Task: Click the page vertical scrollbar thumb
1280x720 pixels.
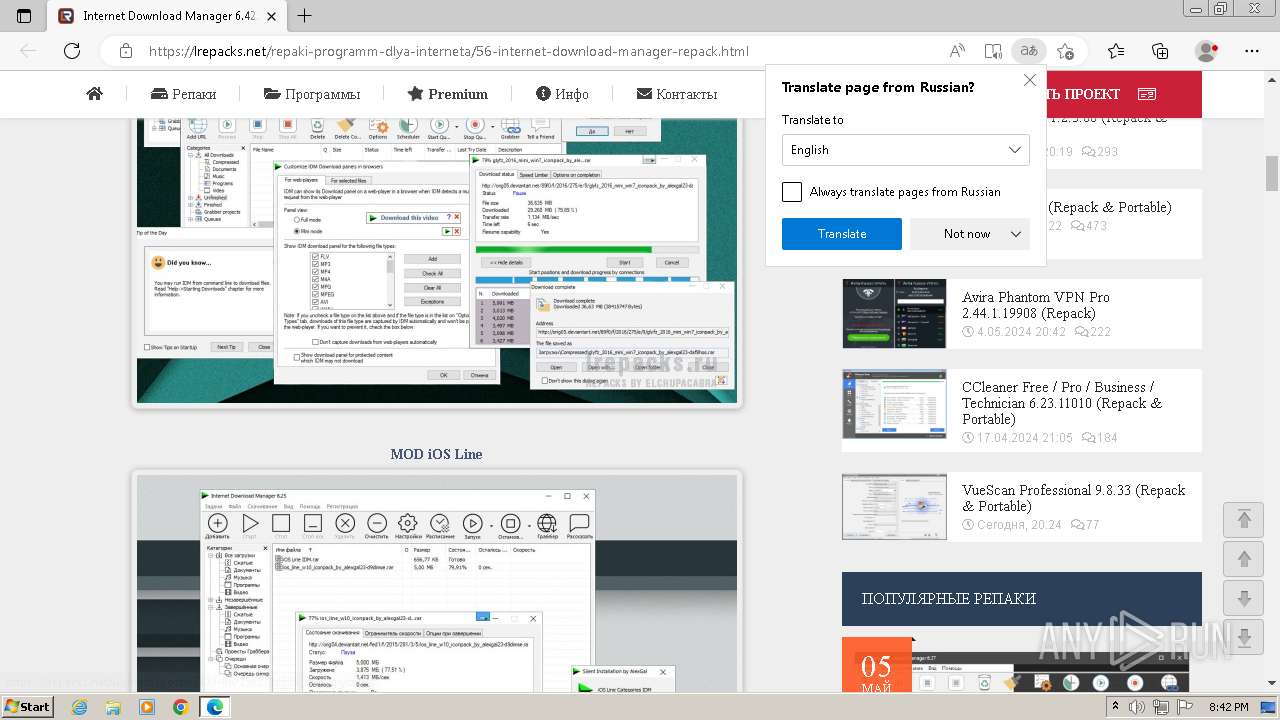Action: (1272, 173)
